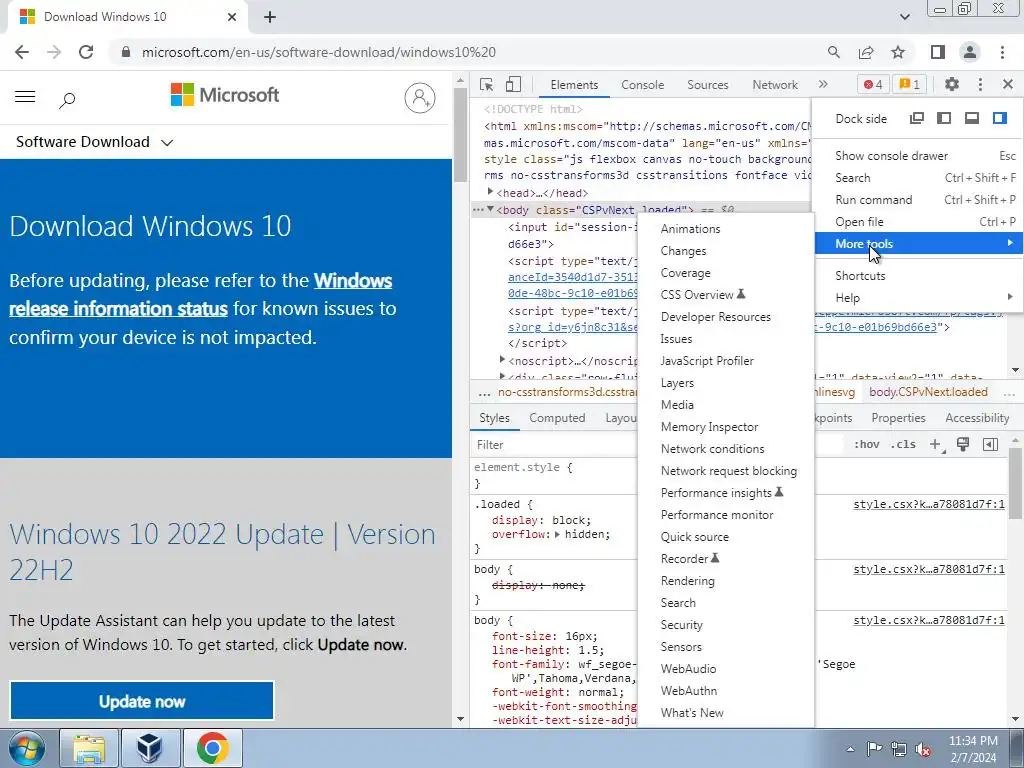Open Windows release information status link
The height and width of the screenshot is (768, 1024).
tap(200, 294)
